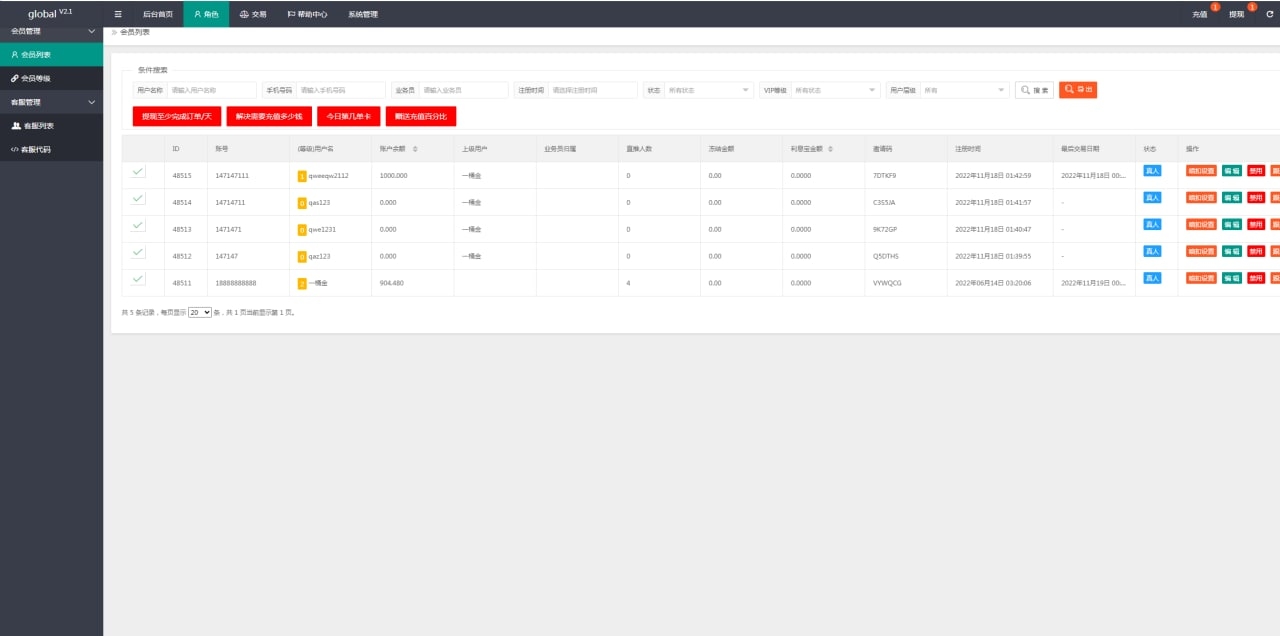Click the refresh icon in top bar

coord(1269,14)
